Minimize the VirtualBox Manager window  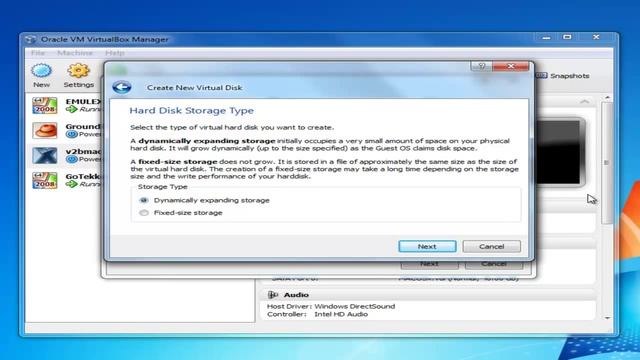coord(547,37)
